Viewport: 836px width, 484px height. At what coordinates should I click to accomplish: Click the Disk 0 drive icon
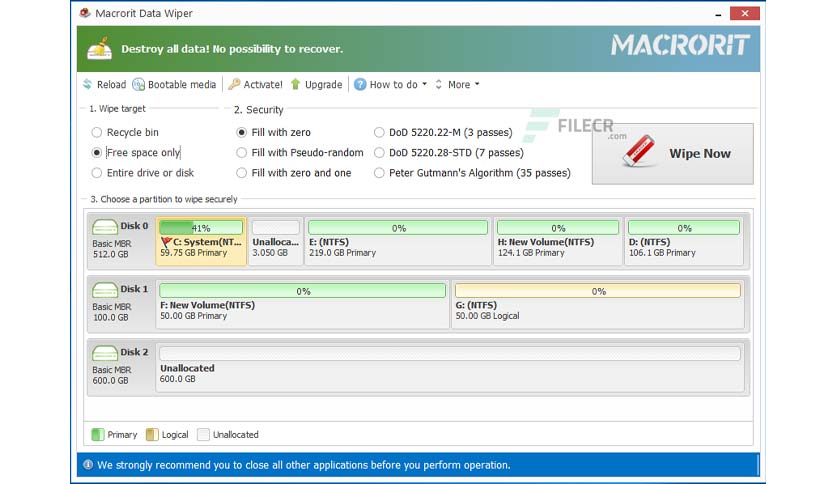(x=105, y=227)
